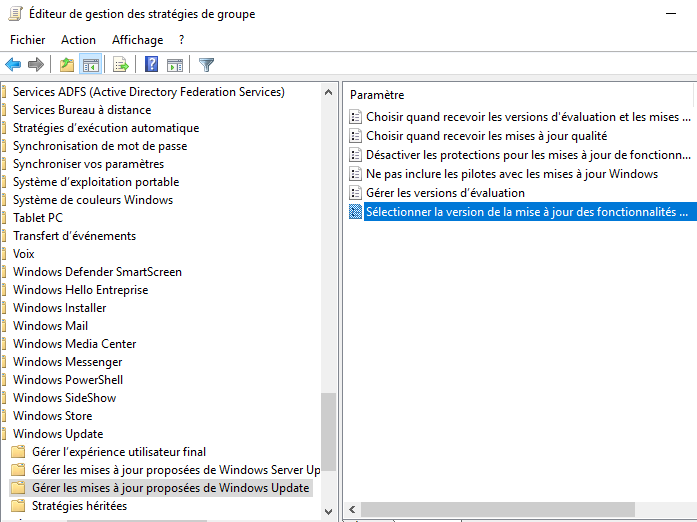Select Stratégies d'exécution automatique node
Image resolution: width=697 pixels, height=522 pixels.
point(106,128)
